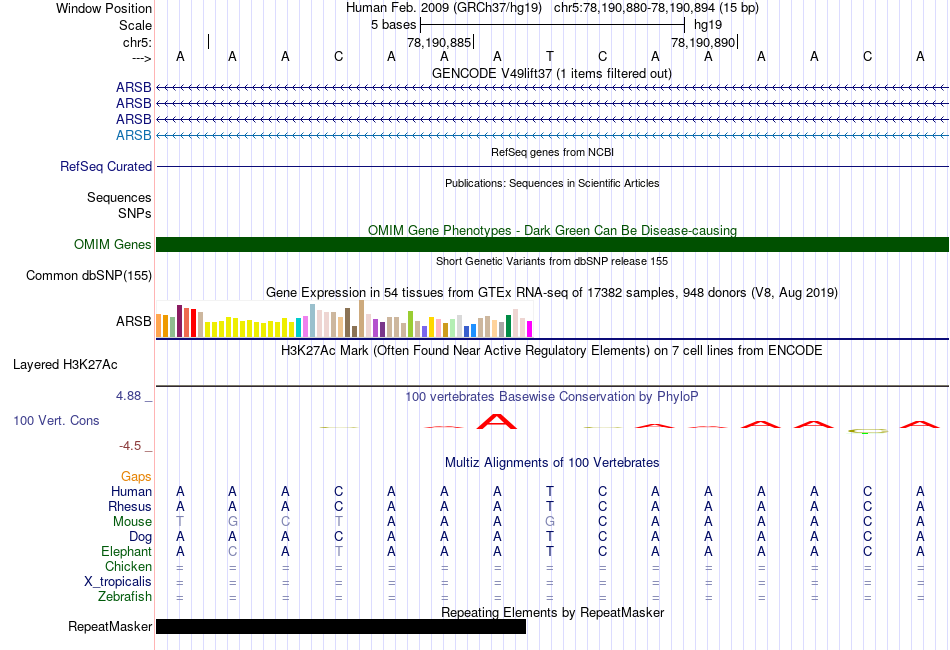Click the Layered H3K27Ac track label
The width and height of the screenshot is (950, 650).
coord(65,365)
